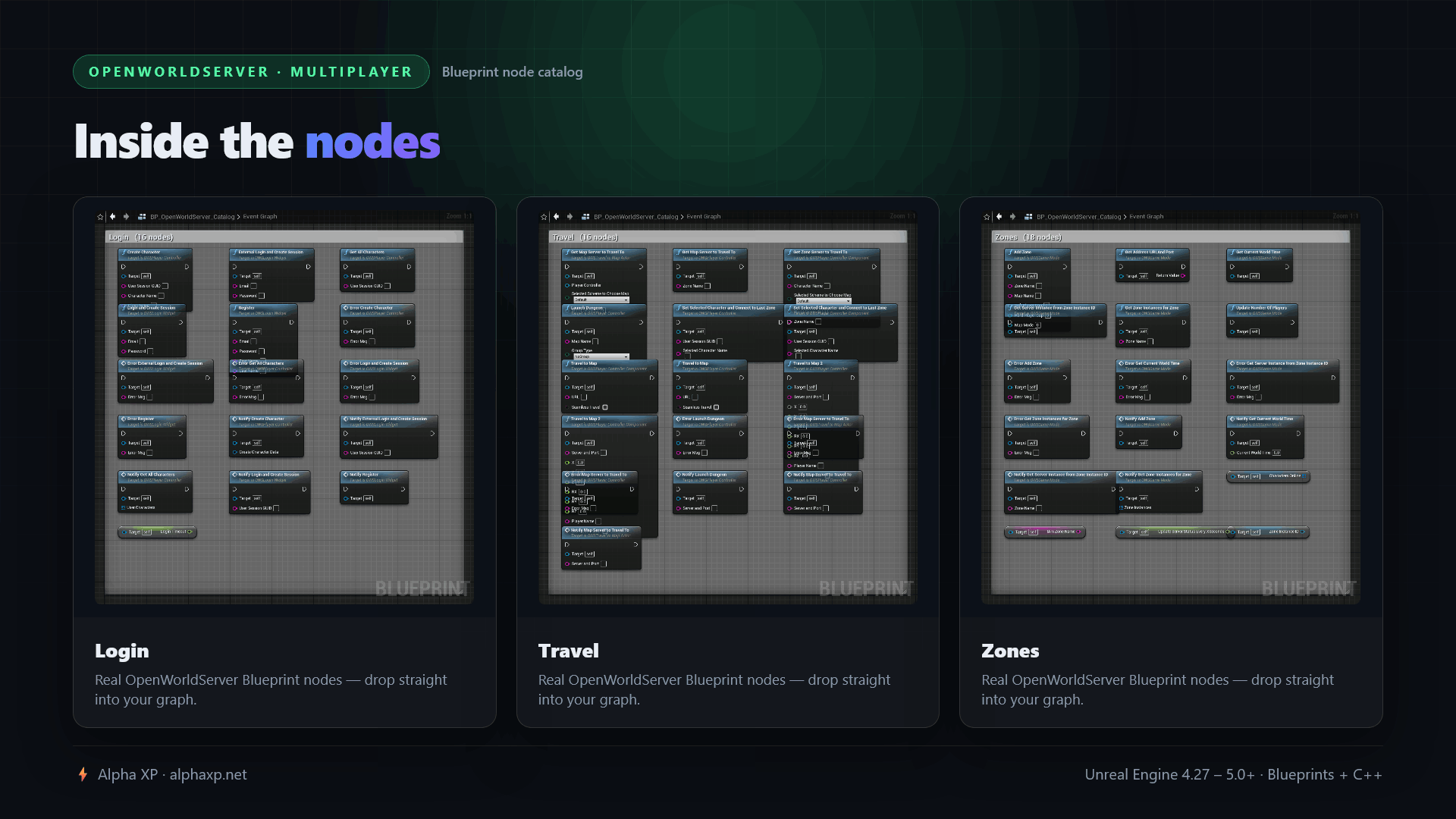
Task: Click Email field in External Login and Create Session node
Action: (253, 287)
